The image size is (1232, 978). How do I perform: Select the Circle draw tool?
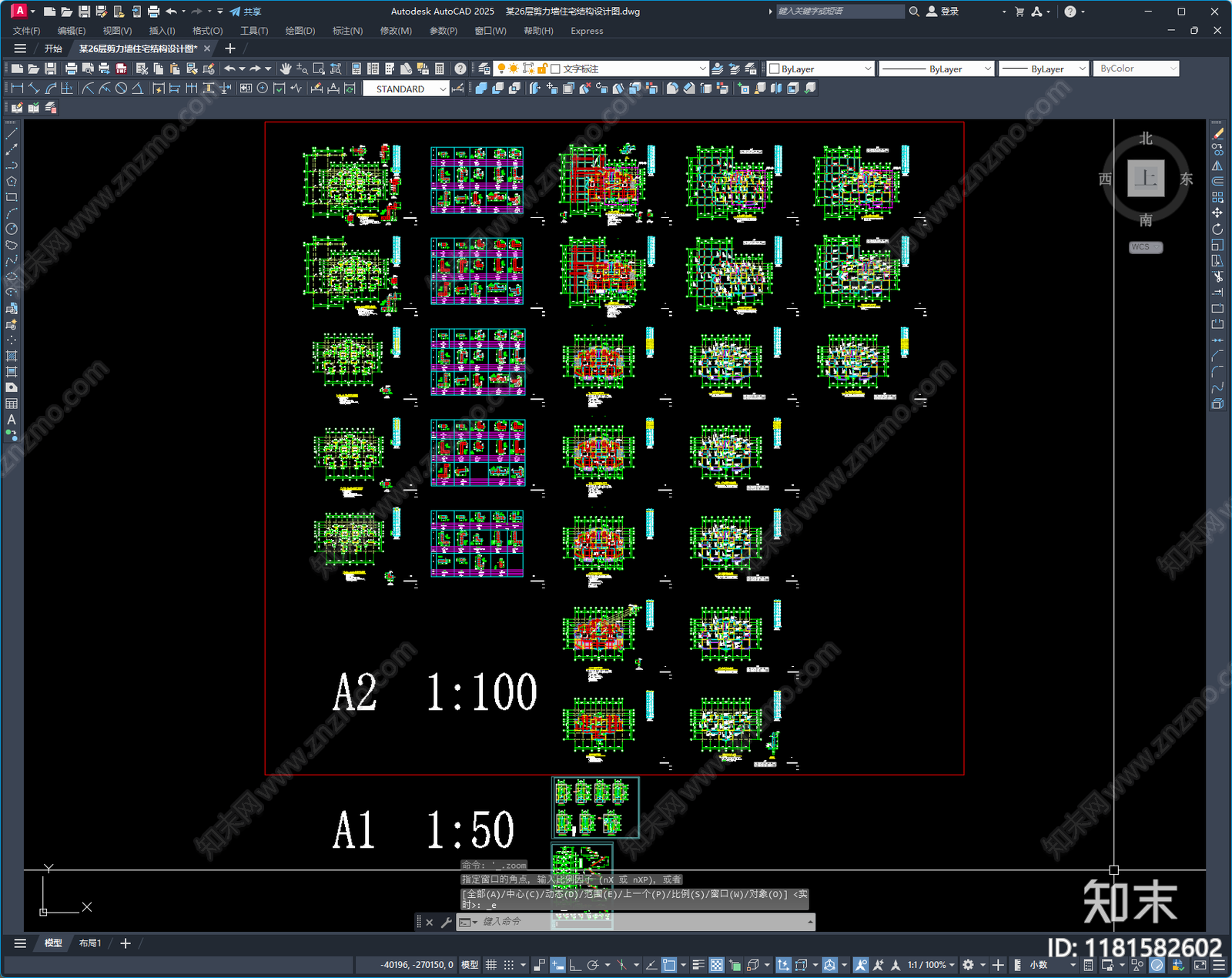point(12,229)
